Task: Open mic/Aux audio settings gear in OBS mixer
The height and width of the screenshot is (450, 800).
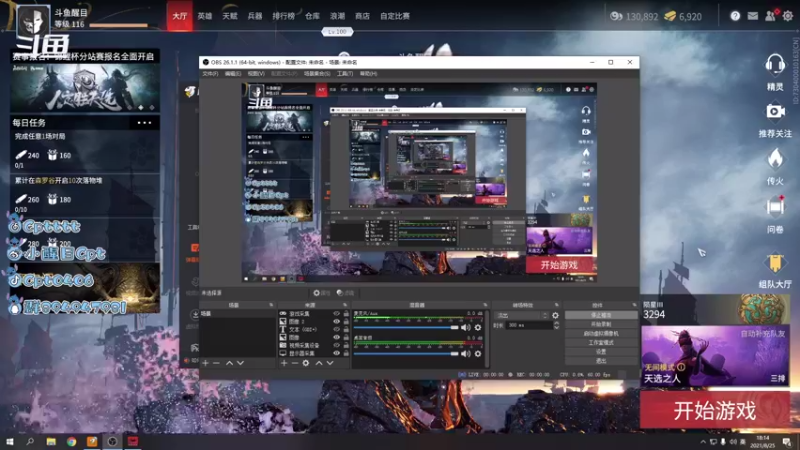Action: [478, 328]
